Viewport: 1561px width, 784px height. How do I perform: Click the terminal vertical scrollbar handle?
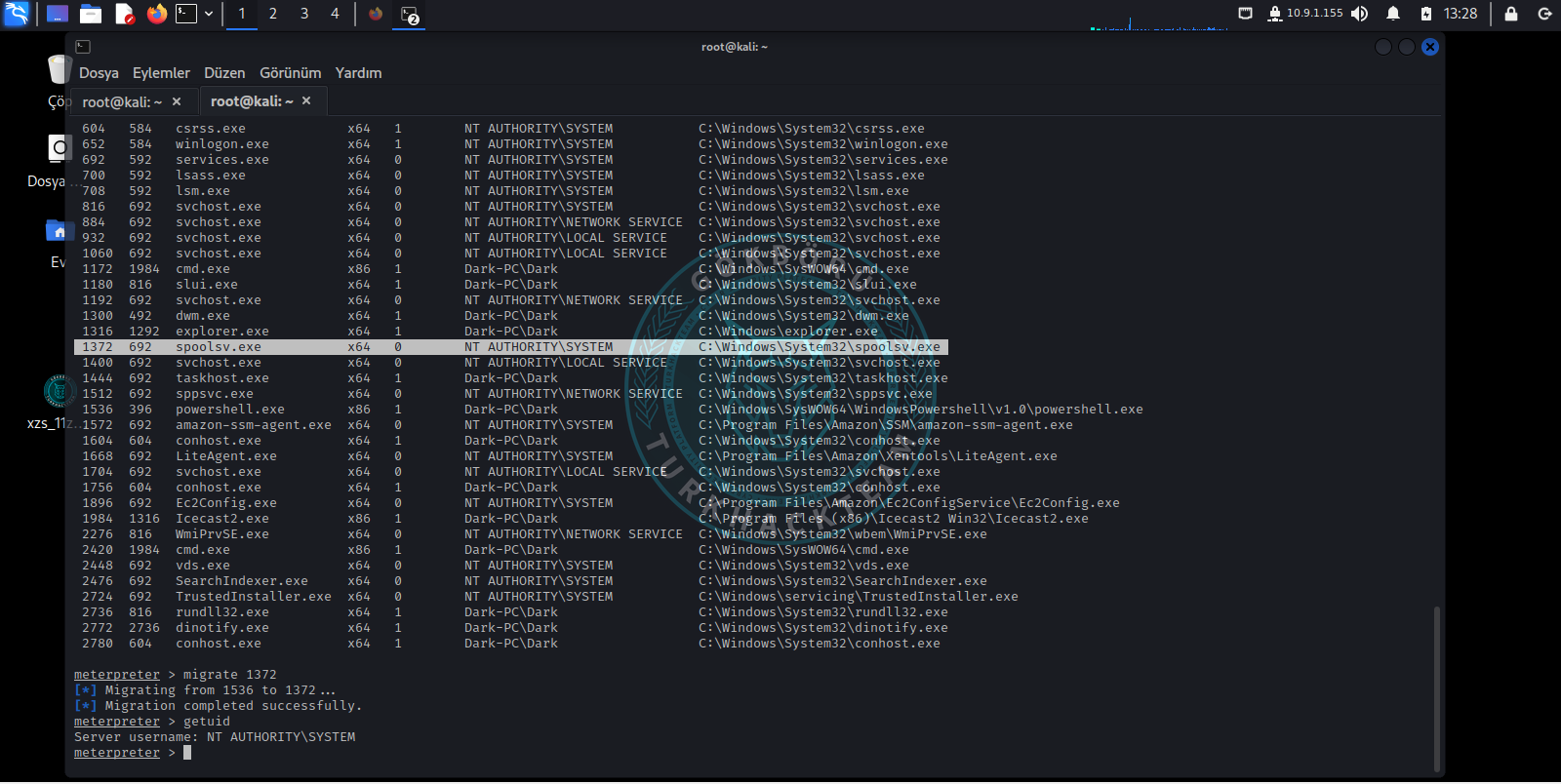tap(1436, 688)
